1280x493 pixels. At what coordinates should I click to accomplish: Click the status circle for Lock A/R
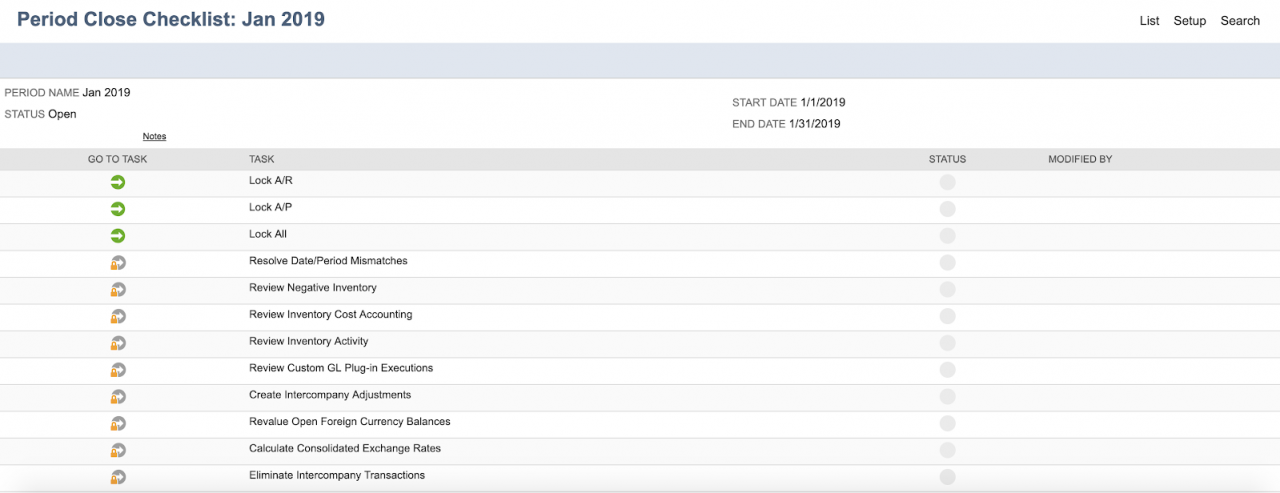point(947,182)
